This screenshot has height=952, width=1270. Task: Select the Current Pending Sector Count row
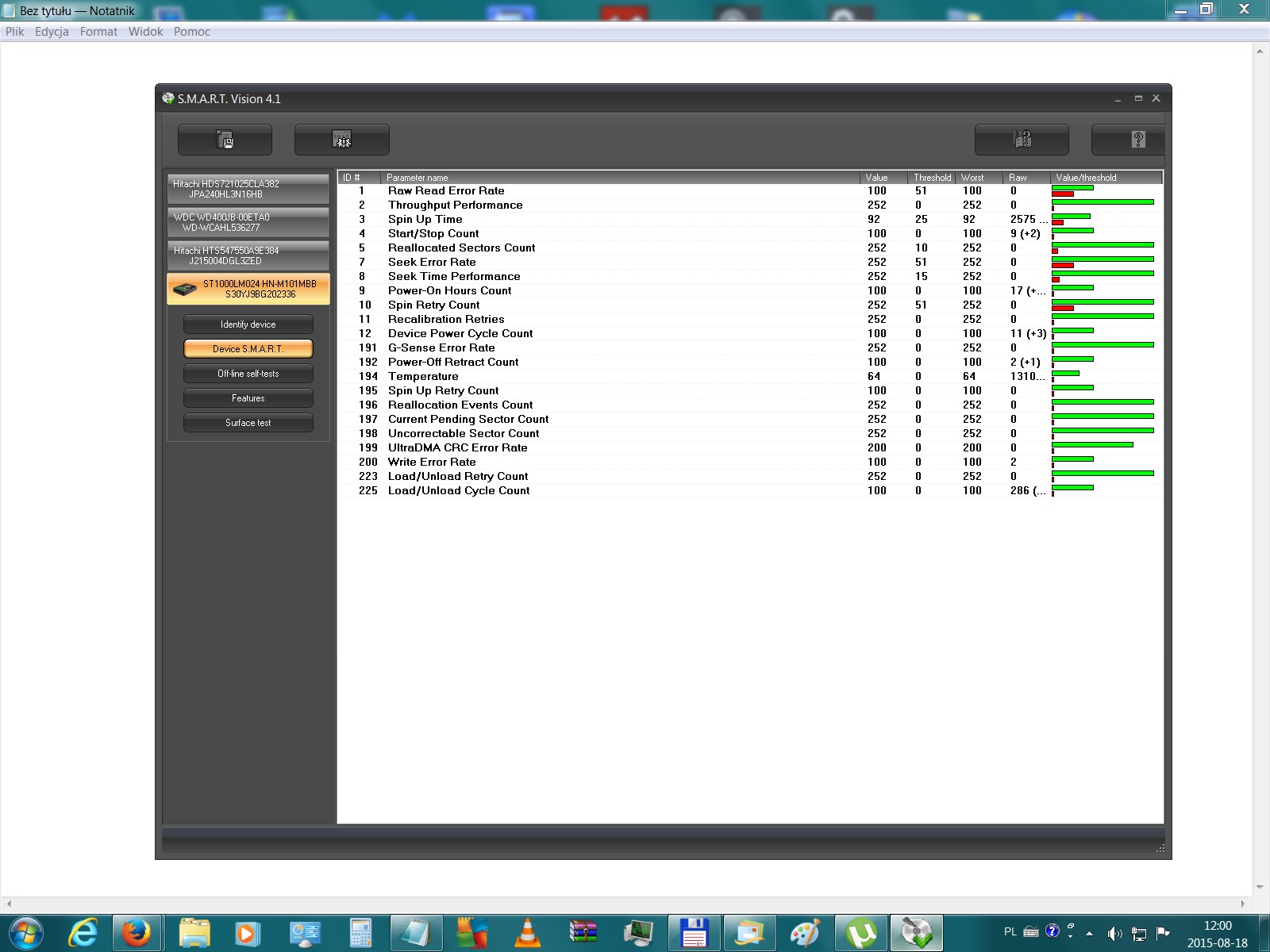tap(750, 420)
